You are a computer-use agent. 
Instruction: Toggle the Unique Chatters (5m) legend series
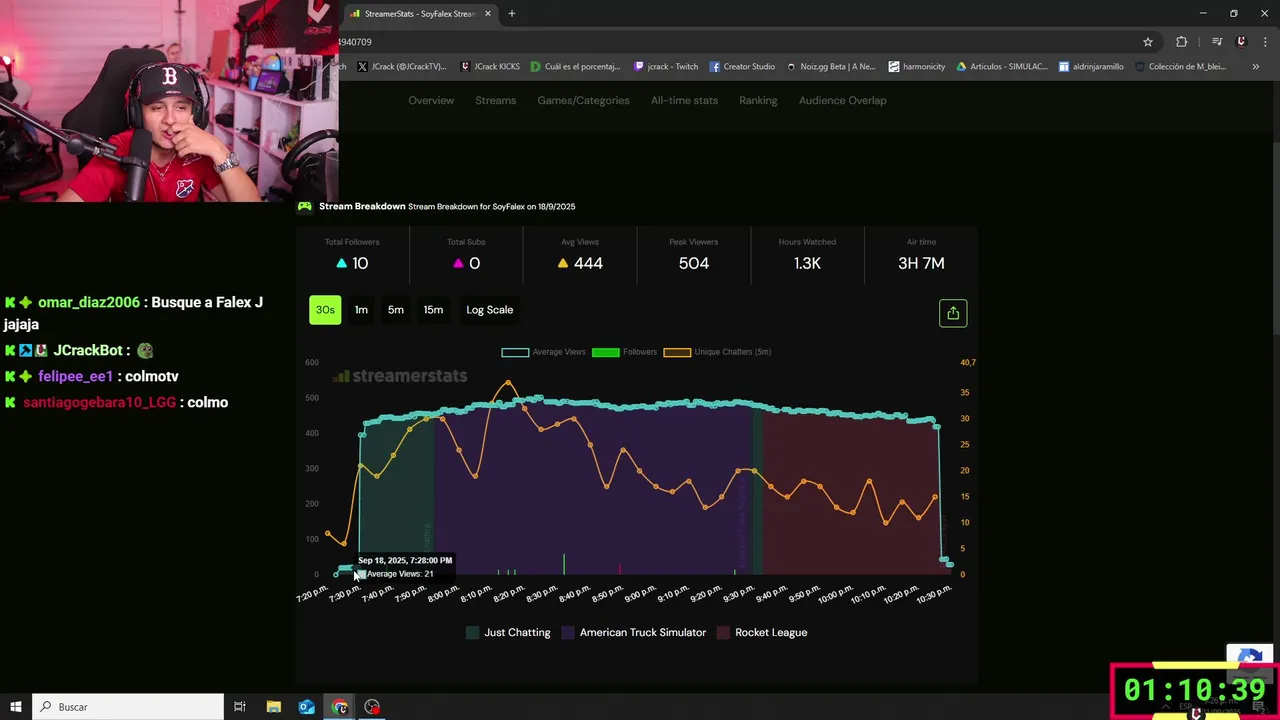(x=717, y=352)
